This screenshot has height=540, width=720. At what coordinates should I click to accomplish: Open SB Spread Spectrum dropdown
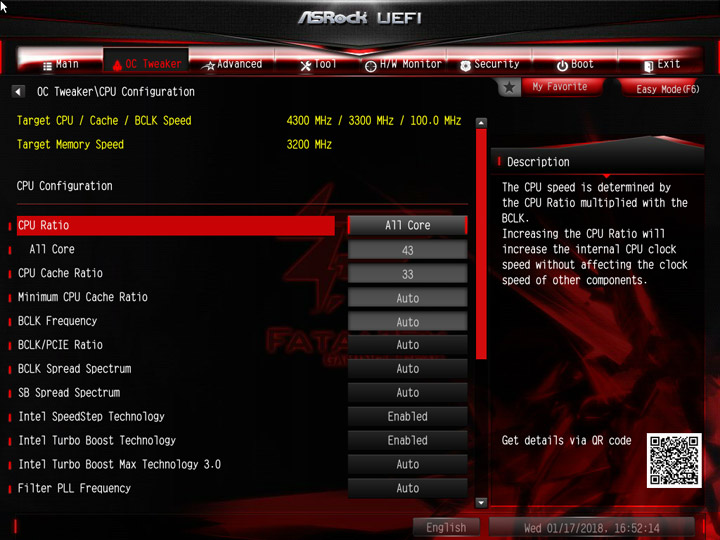407,393
